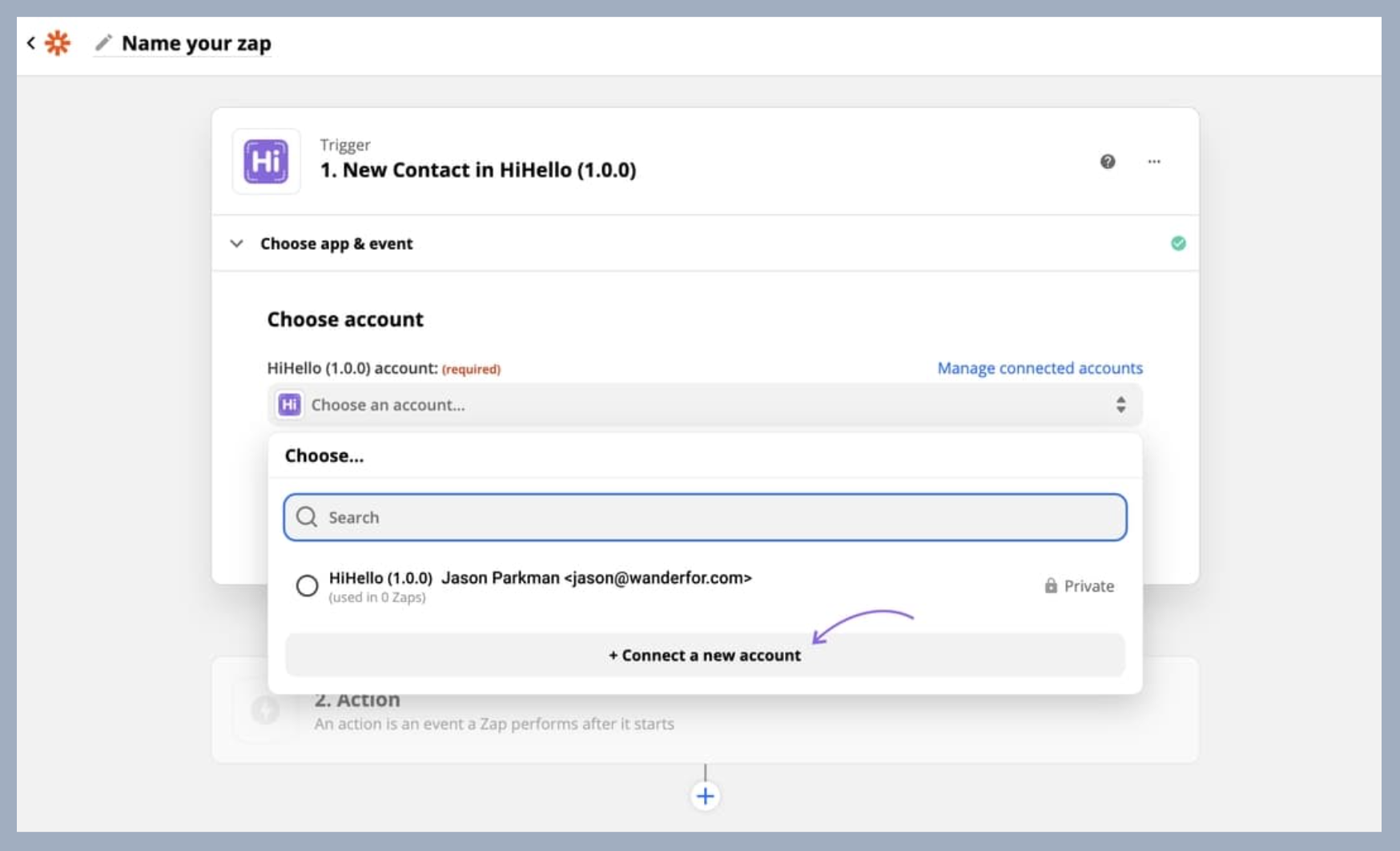The height and width of the screenshot is (851, 1400).
Task: Click the Choose... dropdown header text
Action: (x=324, y=456)
